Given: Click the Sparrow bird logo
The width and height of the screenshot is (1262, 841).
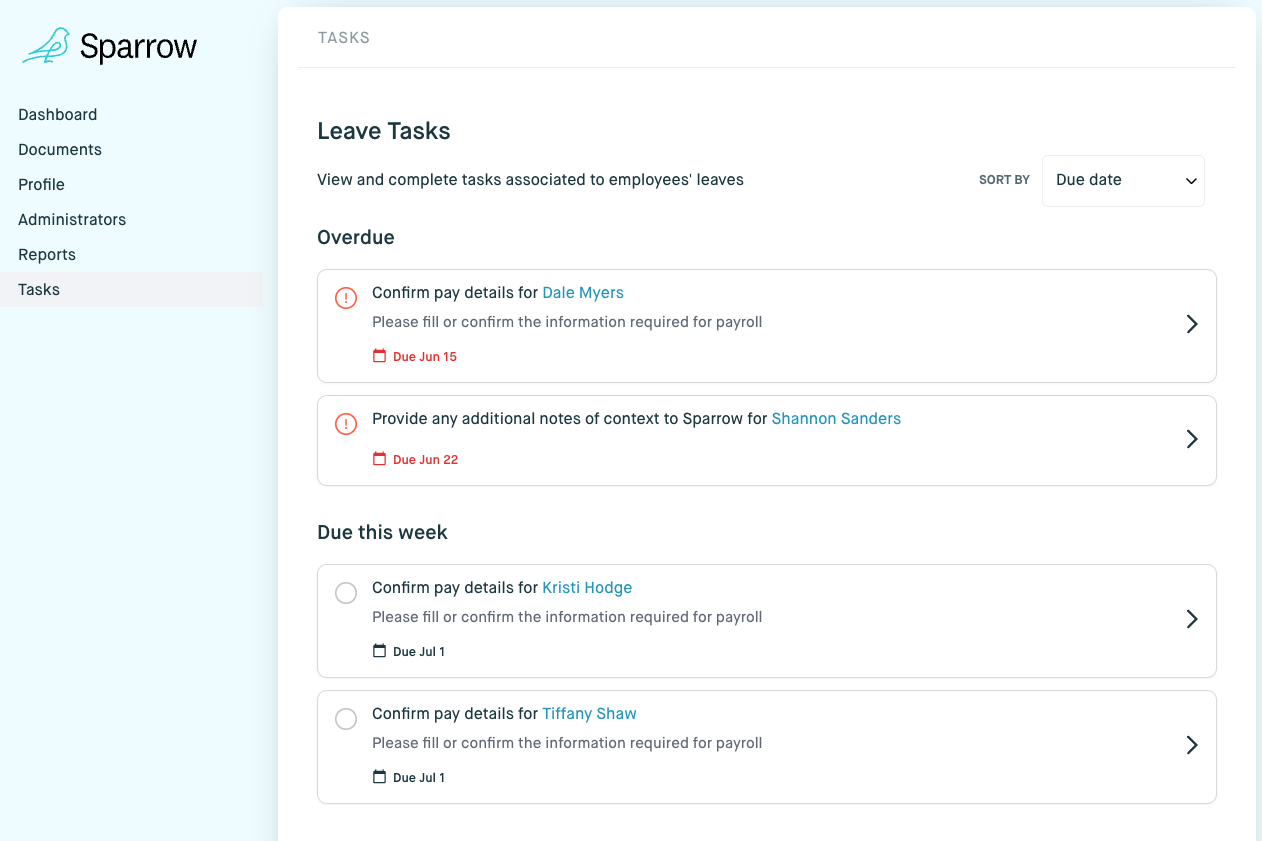Looking at the screenshot, I should [46, 47].
